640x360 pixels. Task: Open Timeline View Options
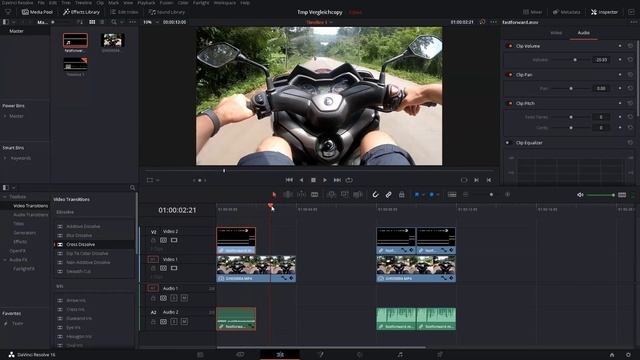click(452, 195)
